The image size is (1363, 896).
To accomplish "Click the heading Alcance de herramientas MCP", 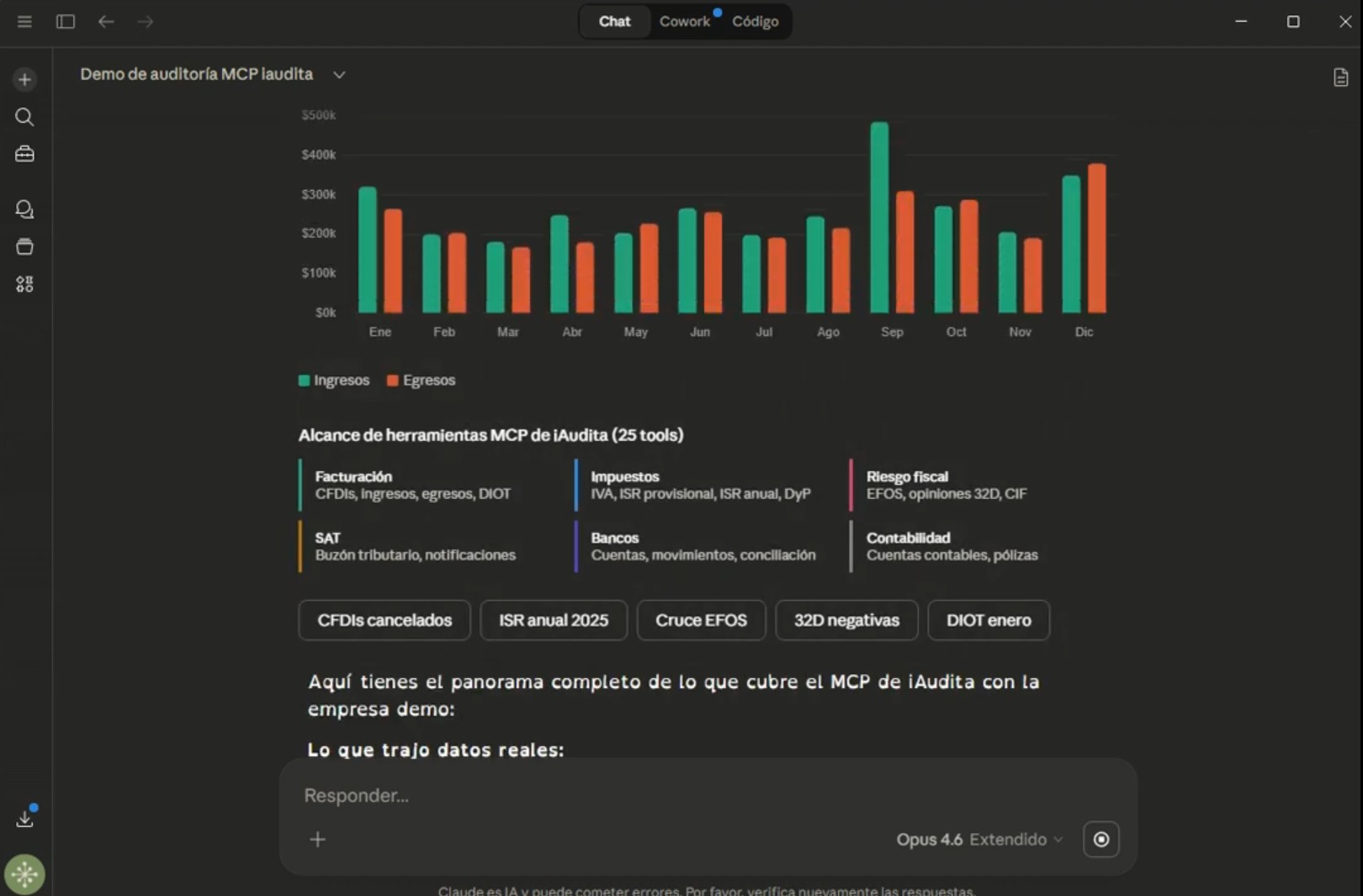I will point(491,436).
